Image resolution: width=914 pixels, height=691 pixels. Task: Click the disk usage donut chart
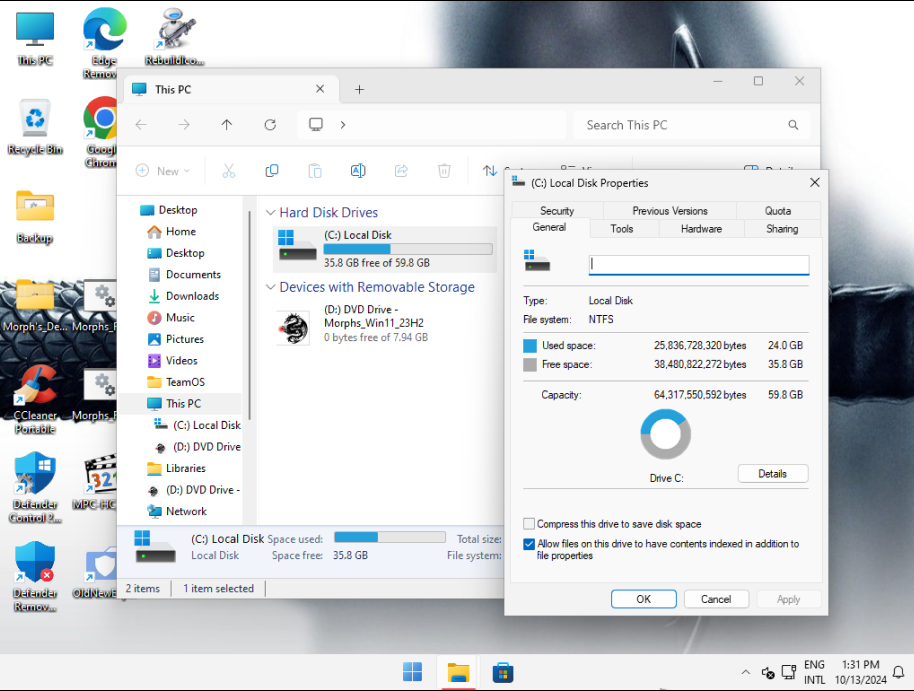coord(666,434)
